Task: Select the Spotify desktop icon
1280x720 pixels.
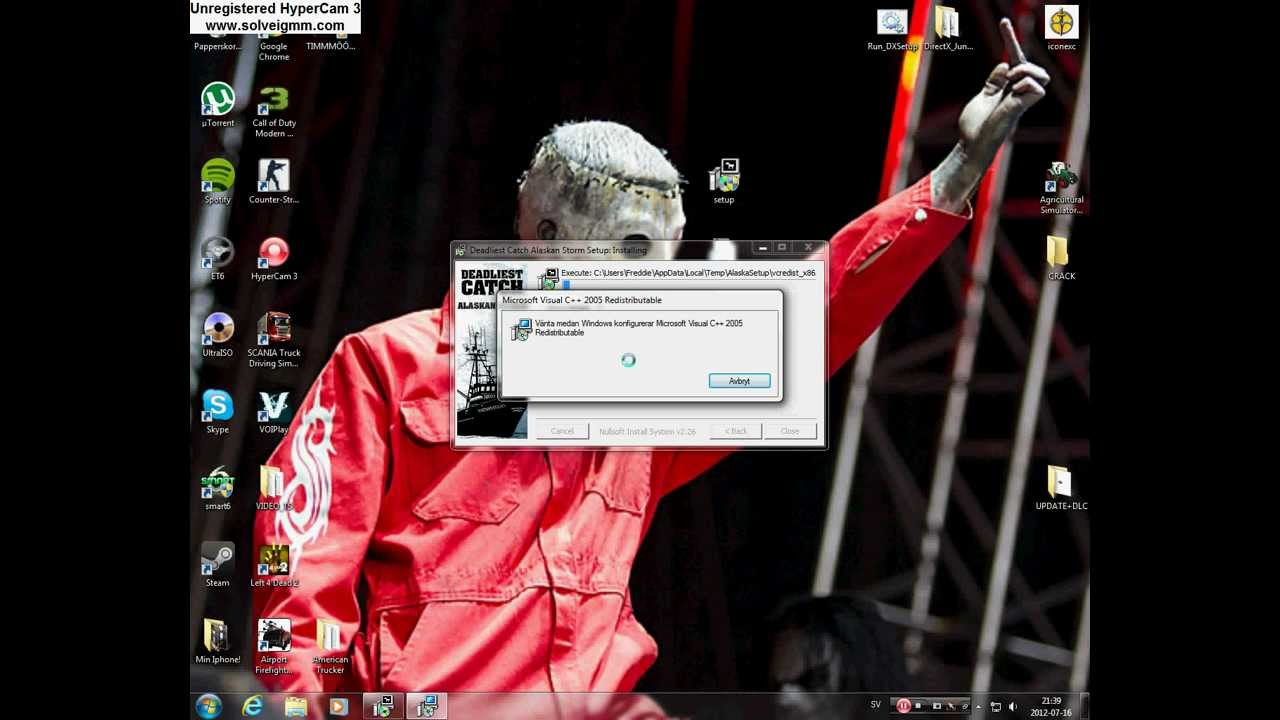Action: pos(218,182)
